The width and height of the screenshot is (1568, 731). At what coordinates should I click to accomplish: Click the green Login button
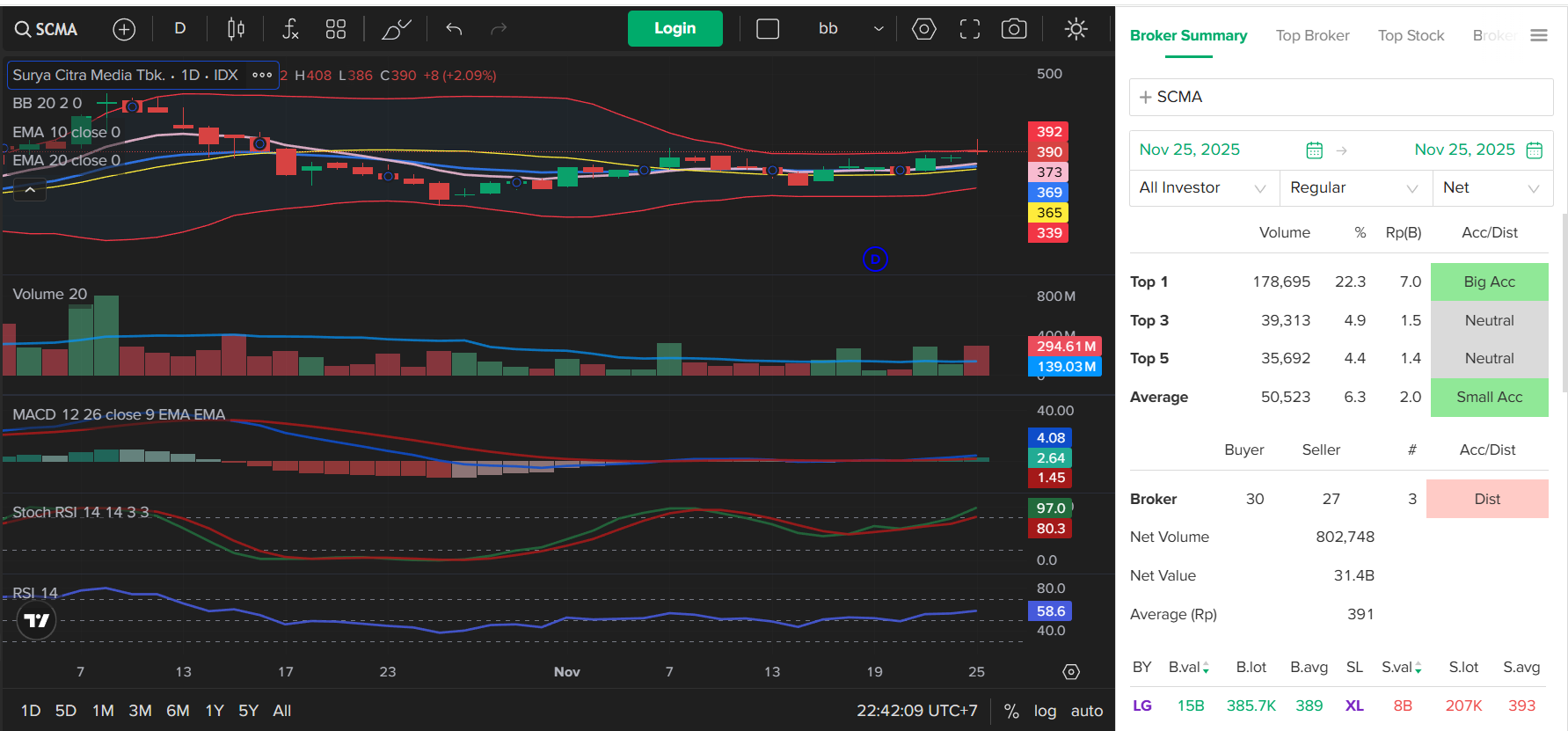675,28
